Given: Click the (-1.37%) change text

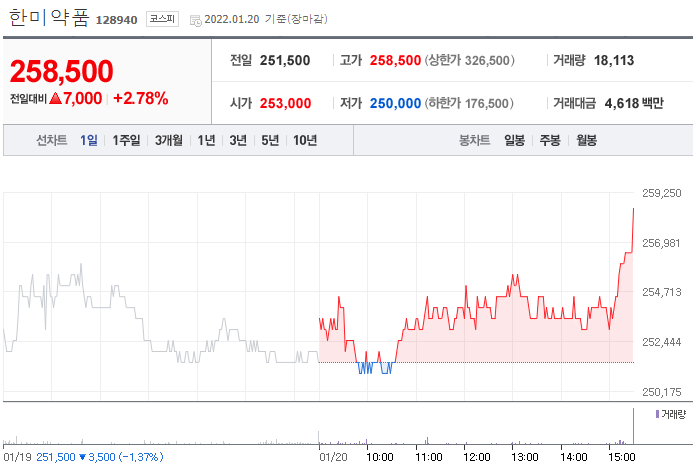Looking at the screenshot, I should pyautogui.click(x=141, y=457).
